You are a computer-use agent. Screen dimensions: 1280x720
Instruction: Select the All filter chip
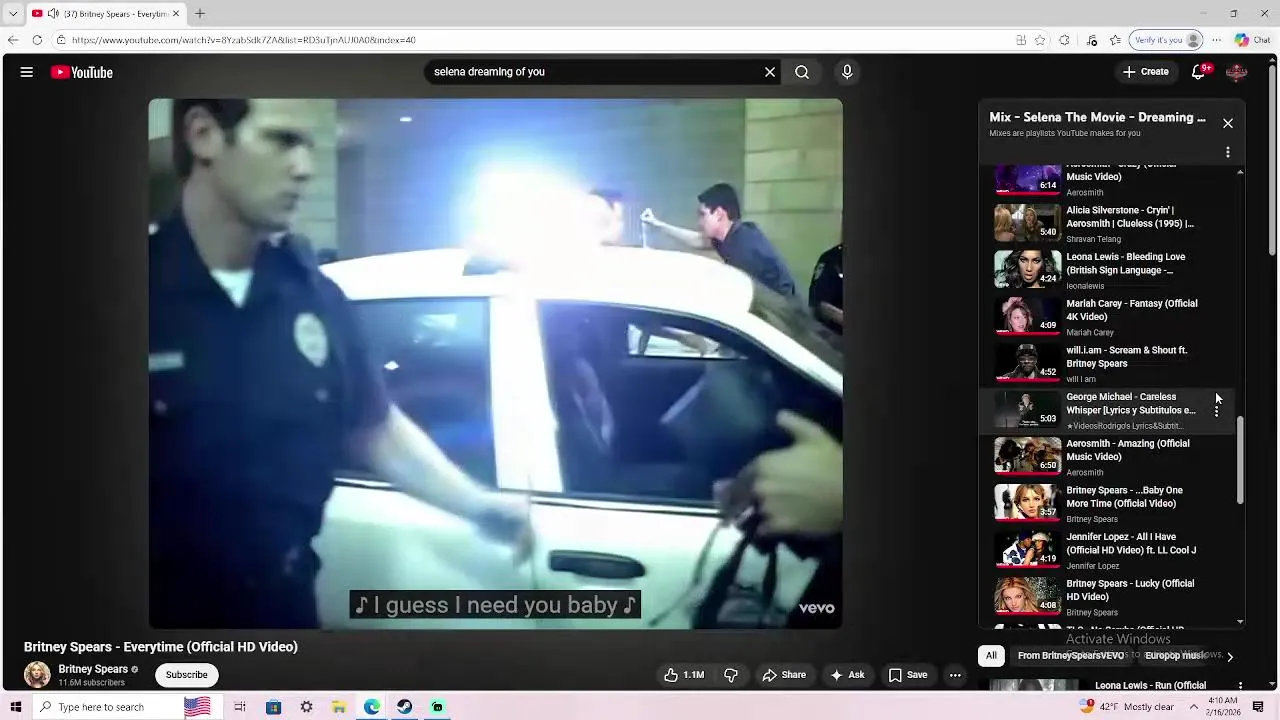(x=991, y=656)
